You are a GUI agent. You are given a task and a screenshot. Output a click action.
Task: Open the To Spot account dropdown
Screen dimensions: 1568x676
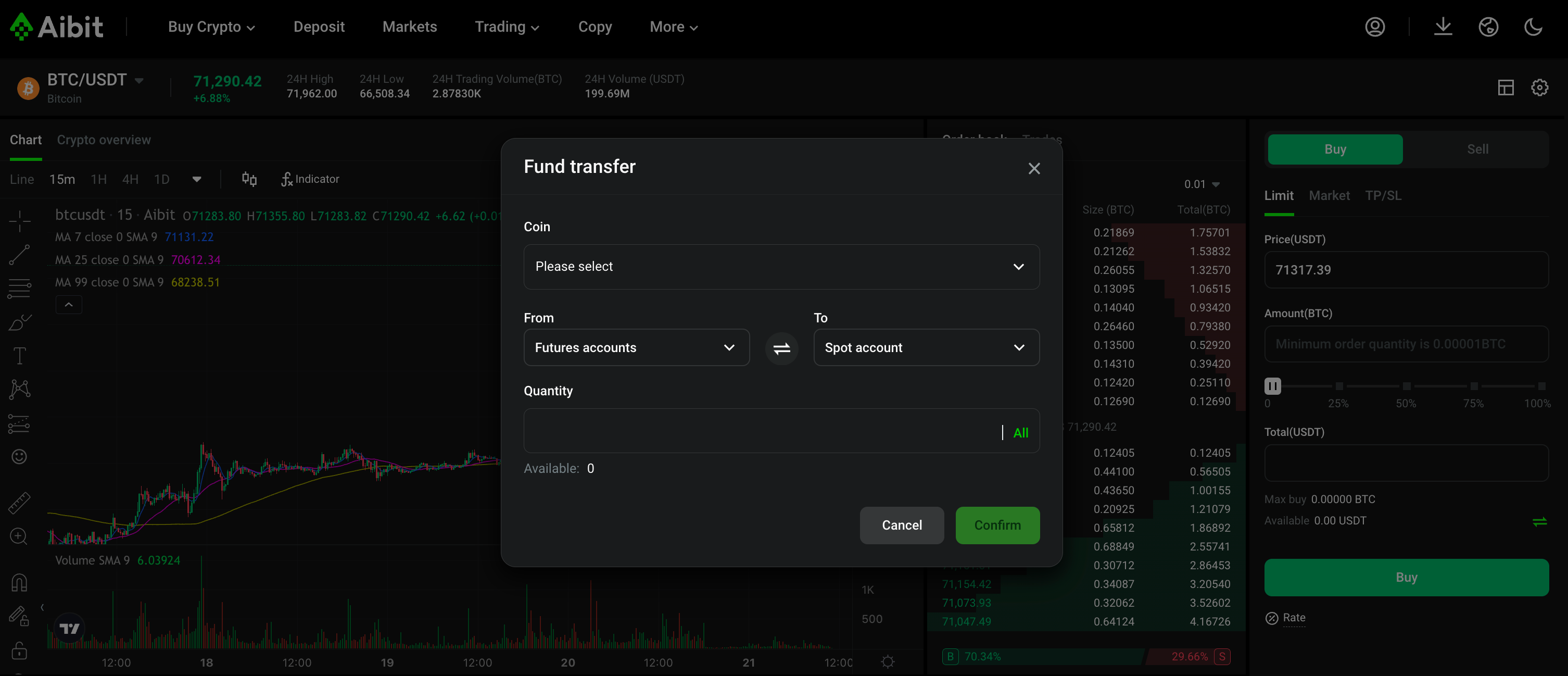tap(926, 348)
